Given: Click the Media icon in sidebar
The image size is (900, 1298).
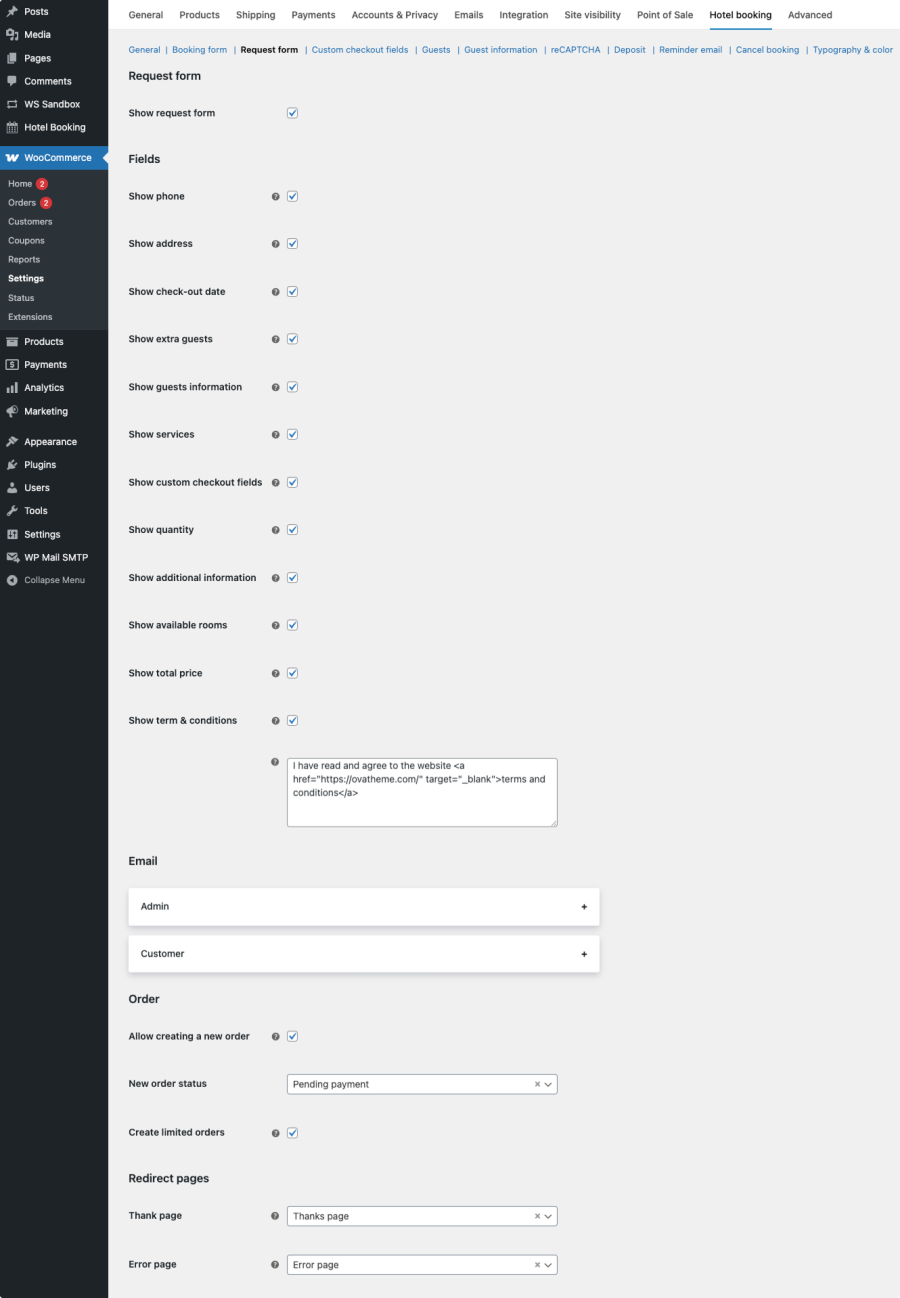Looking at the screenshot, I should coord(12,35).
